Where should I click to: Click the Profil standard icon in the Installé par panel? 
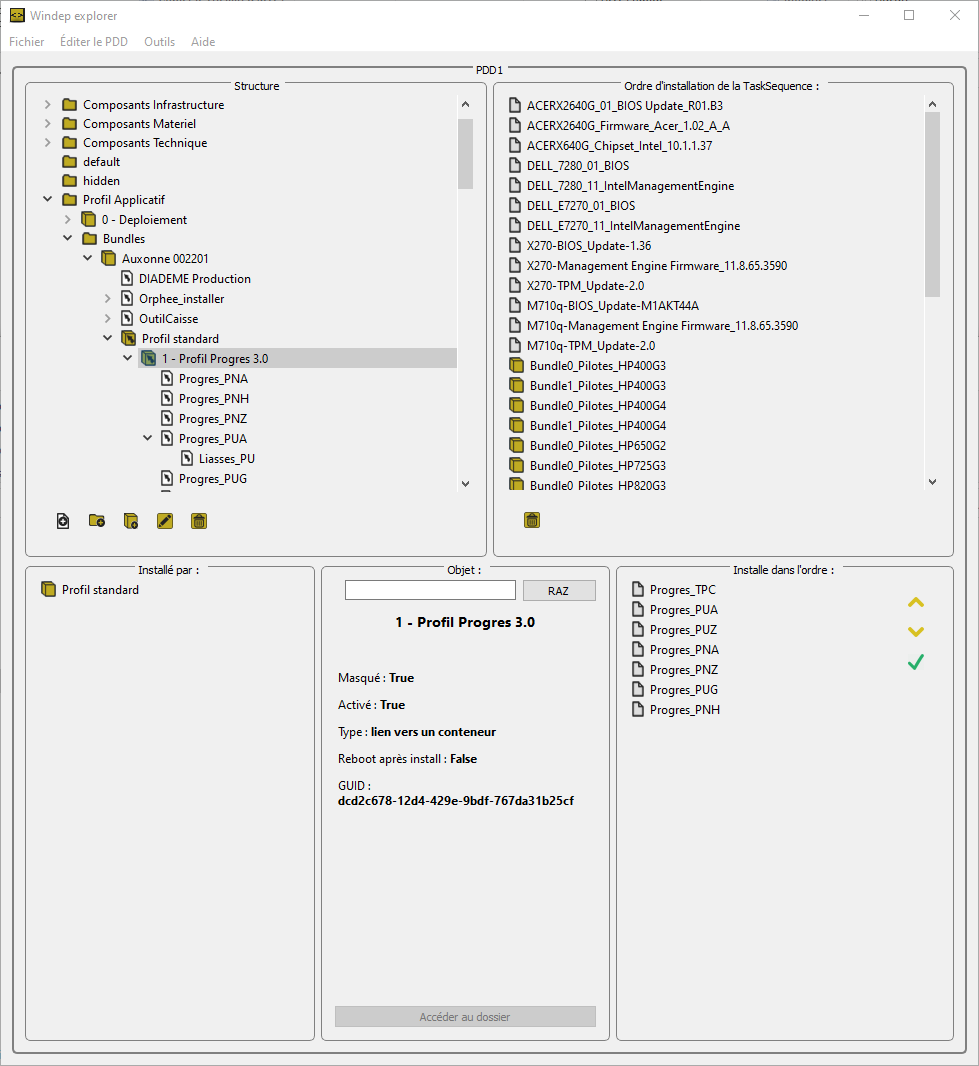[48, 589]
